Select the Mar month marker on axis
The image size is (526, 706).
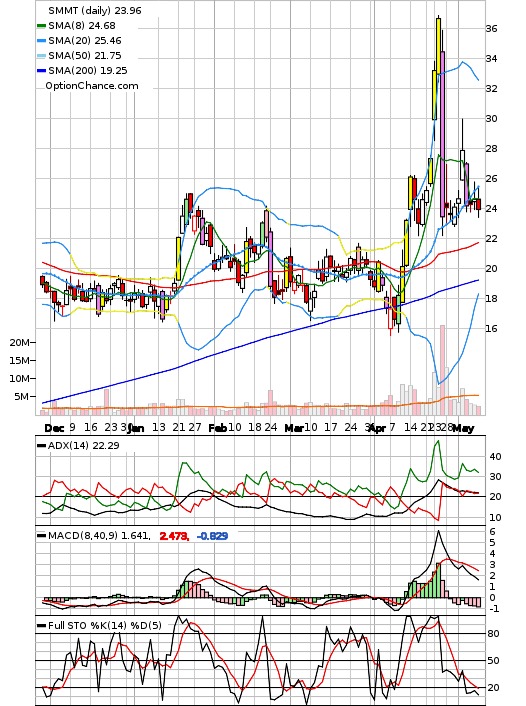coord(294,428)
